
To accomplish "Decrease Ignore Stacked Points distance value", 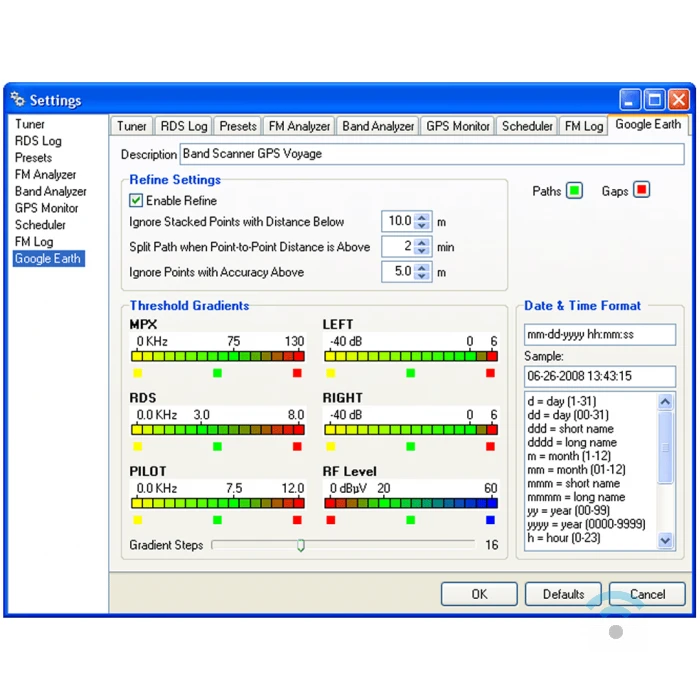I will tap(422, 225).
